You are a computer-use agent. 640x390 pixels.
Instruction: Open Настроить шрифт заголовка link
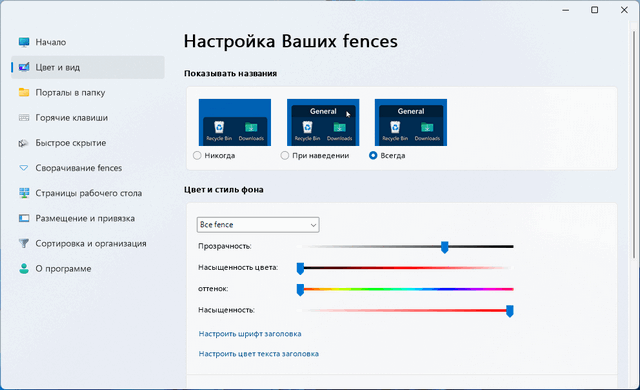(x=250, y=334)
